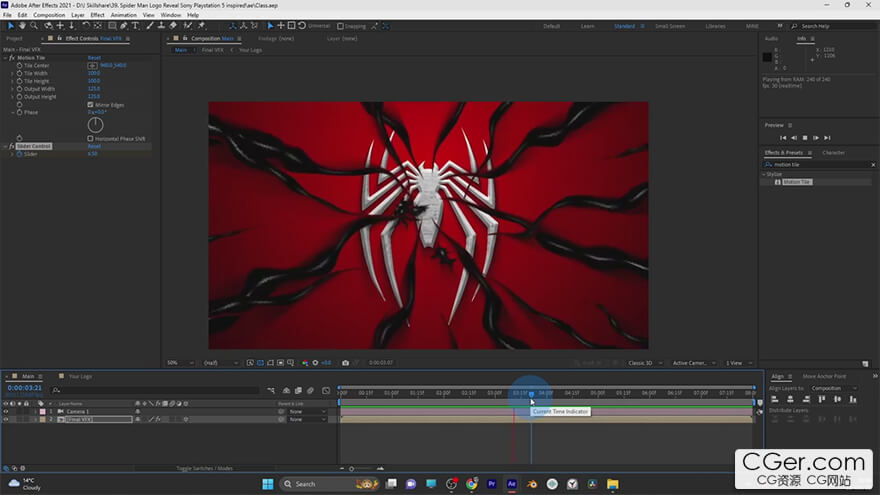
Task: Click the After Effects taskbar icon
Action: pyautogui.click(x=512, y=484)
